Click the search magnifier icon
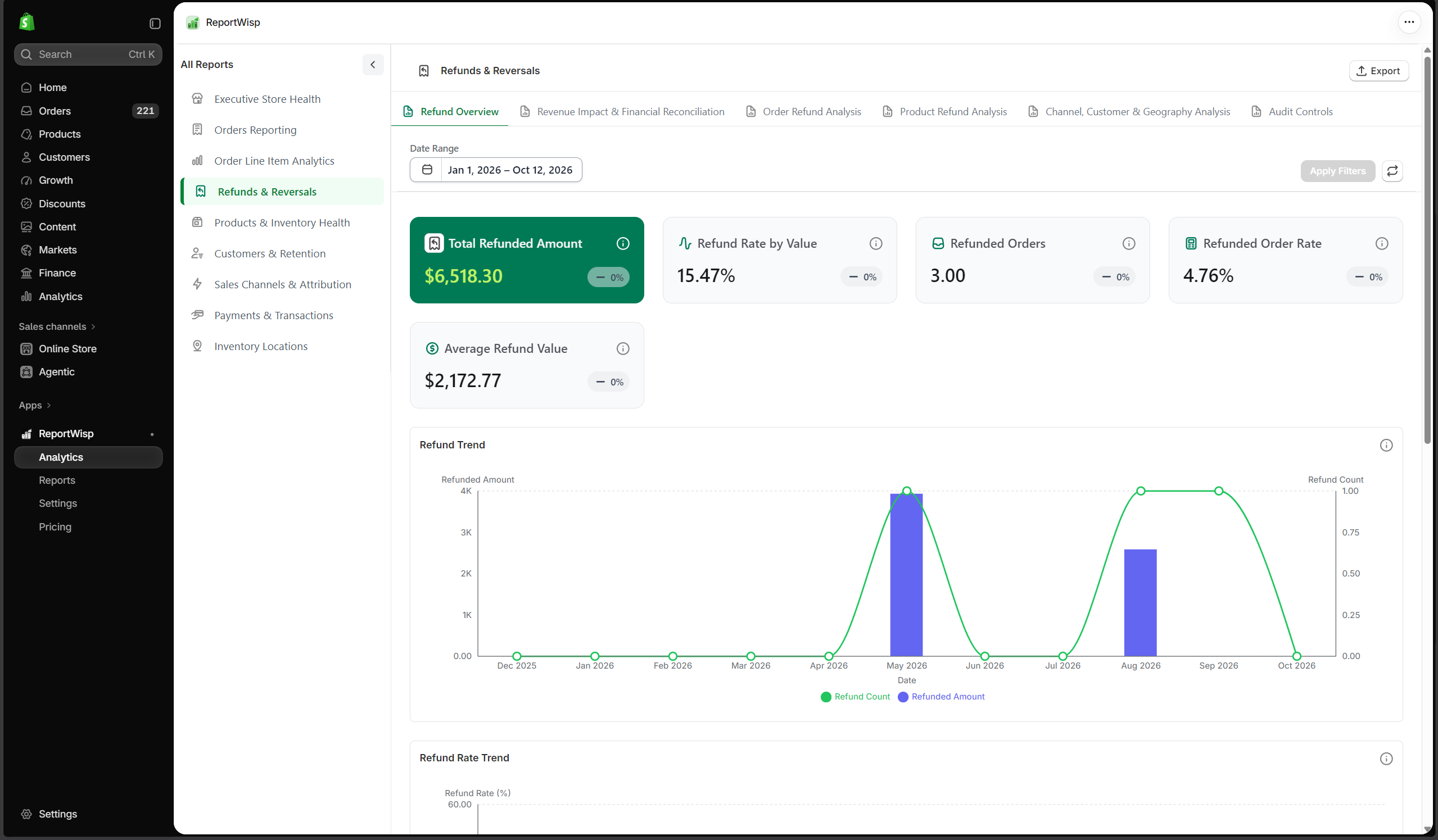The image size is (1438, 840). click(x=26, y=54)
